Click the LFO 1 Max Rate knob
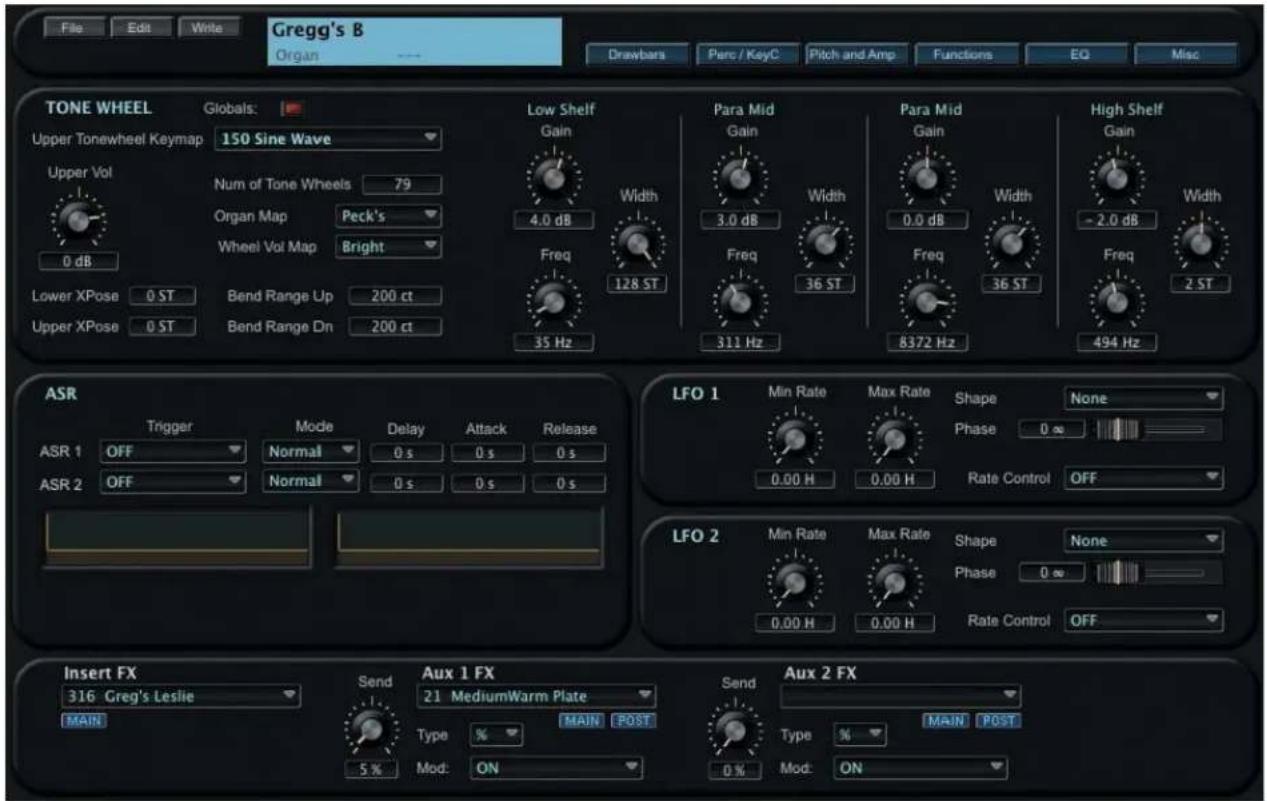 [893, 438]
